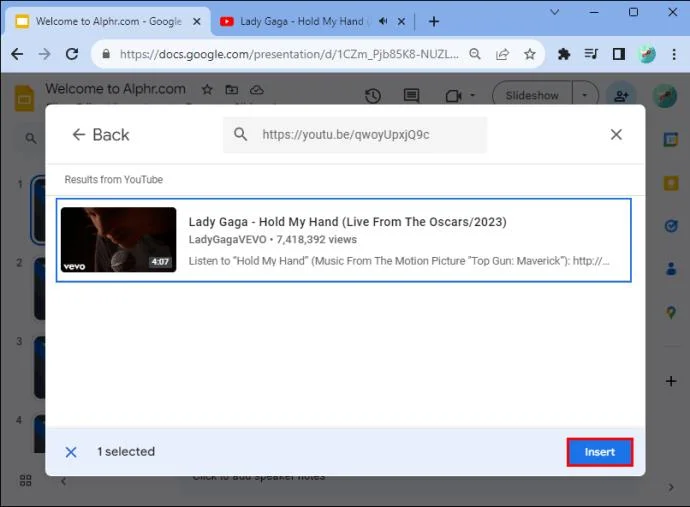Expand the camera meeting dropdown arrow
The width and height of the screenshot is (690, 507).
click(472, 95)
